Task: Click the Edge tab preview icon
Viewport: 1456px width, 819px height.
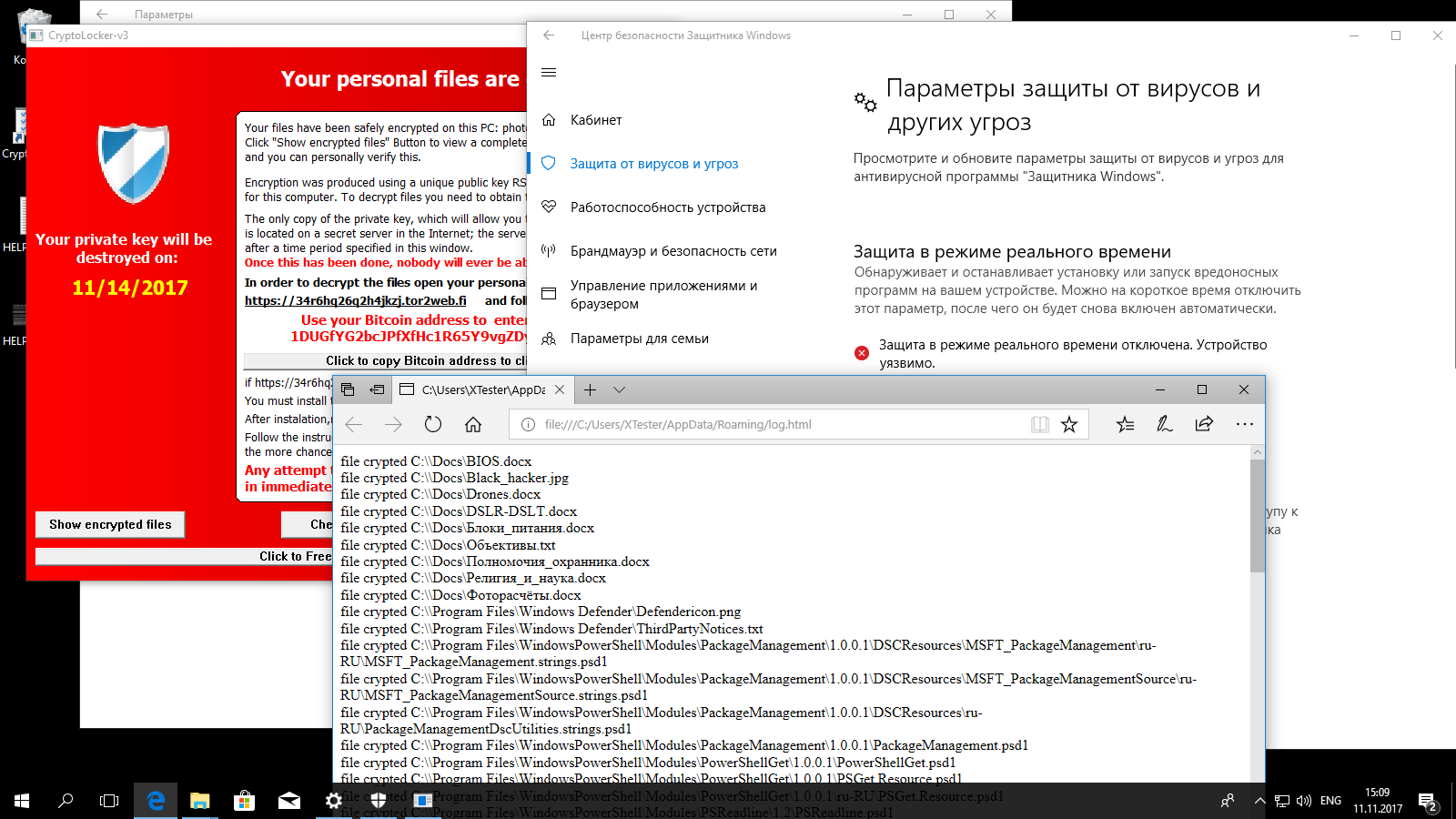Action: (x=348, y=389)
